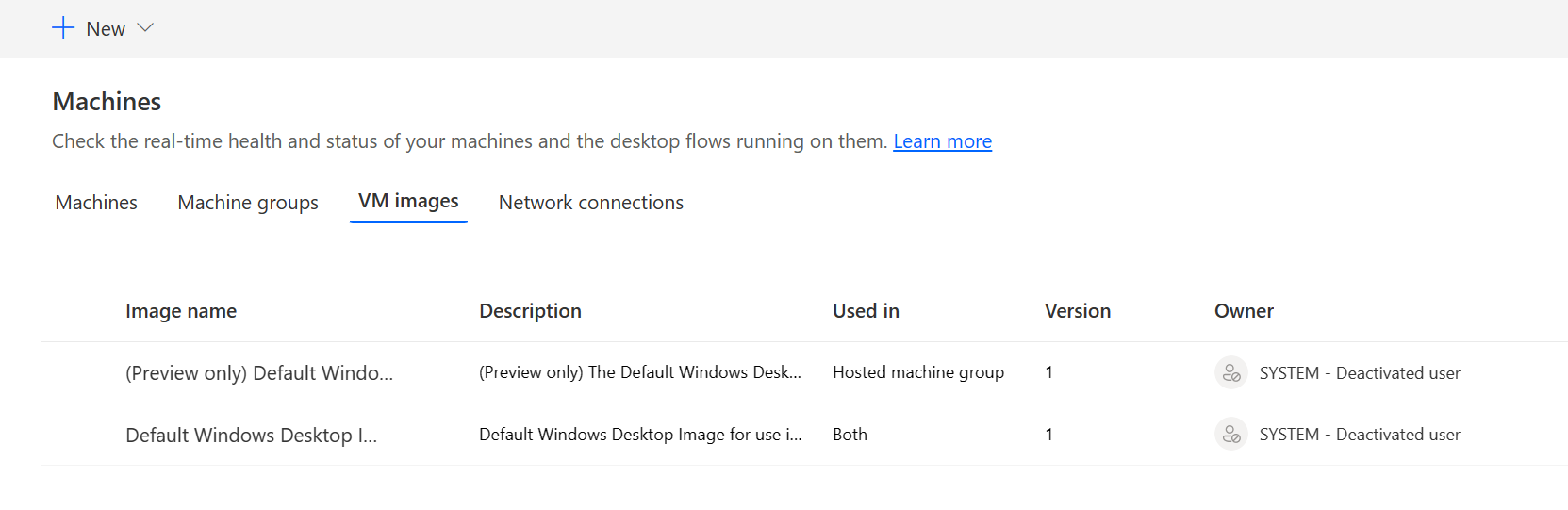This screenshot has height=510, width=1568.
Task: Click the deactivated user avatar in first row
Action: pos(1230,373)
